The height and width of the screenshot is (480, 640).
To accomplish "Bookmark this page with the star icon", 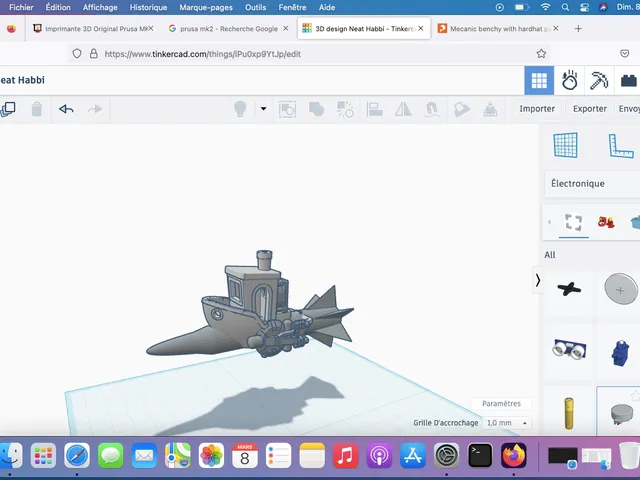I will (541, 53).
